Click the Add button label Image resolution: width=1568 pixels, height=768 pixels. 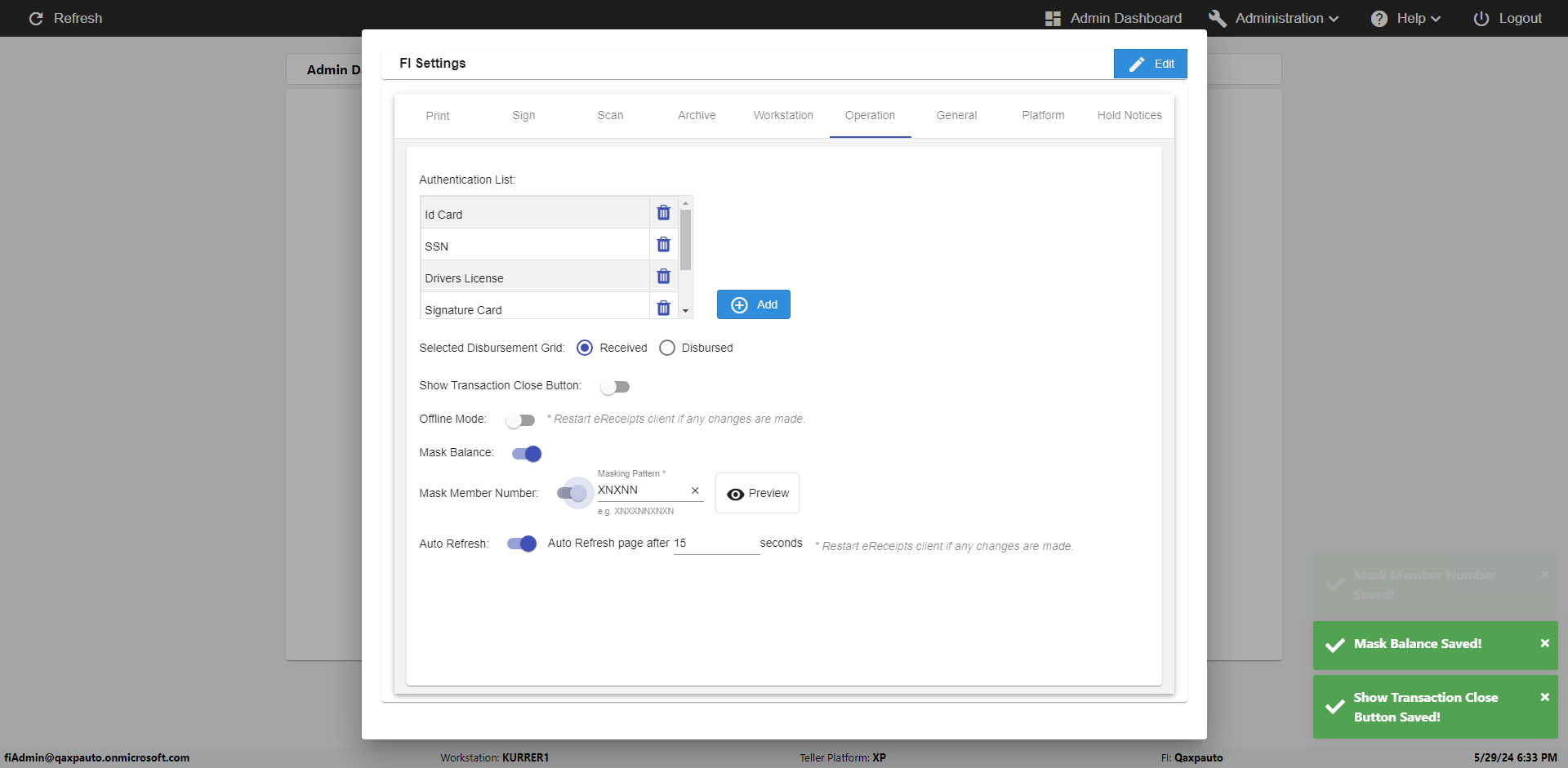pyautogui.click(x=767, y=304)
